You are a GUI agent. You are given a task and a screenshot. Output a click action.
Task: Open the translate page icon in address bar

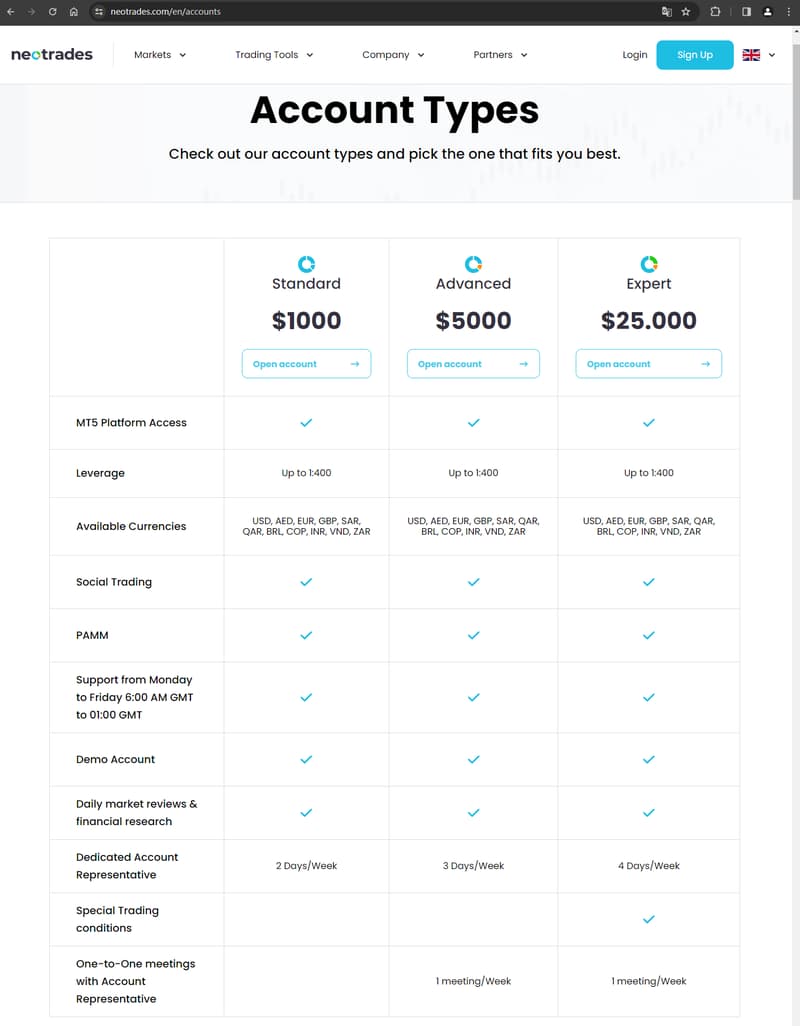click(x=667, y=11)
